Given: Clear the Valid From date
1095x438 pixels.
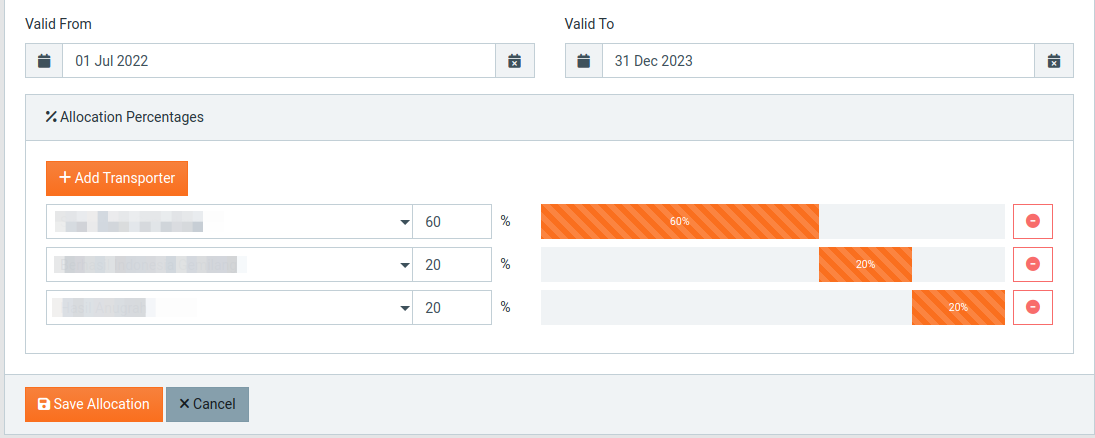Looking at the screenshot, I should tap(515, 61).
